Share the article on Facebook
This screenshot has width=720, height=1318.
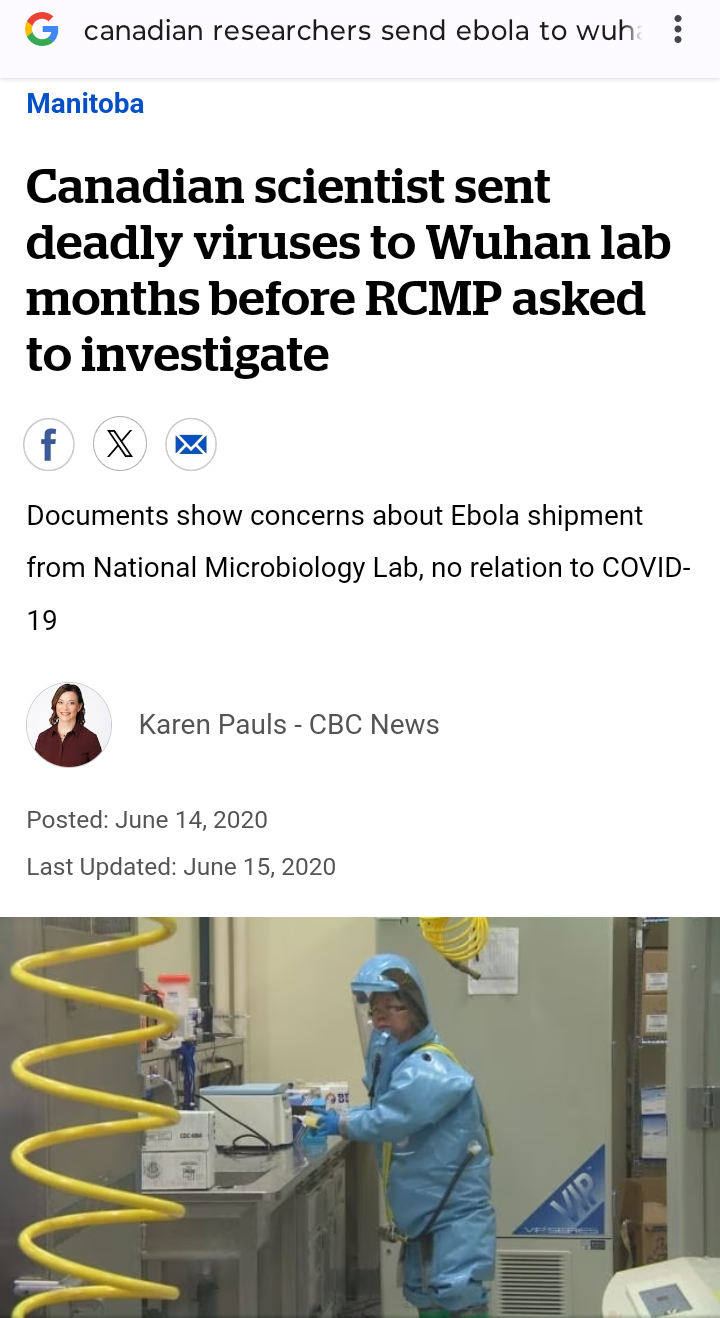pyautogui.click(x=49, y=444)
